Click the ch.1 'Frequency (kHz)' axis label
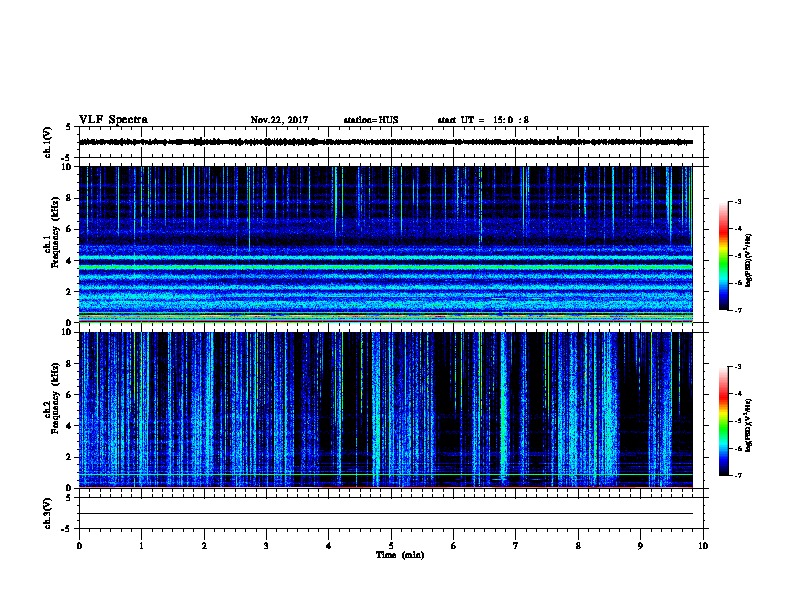This screenshot has height=612, width=792. pyautogui.click(x=56, y=232)
